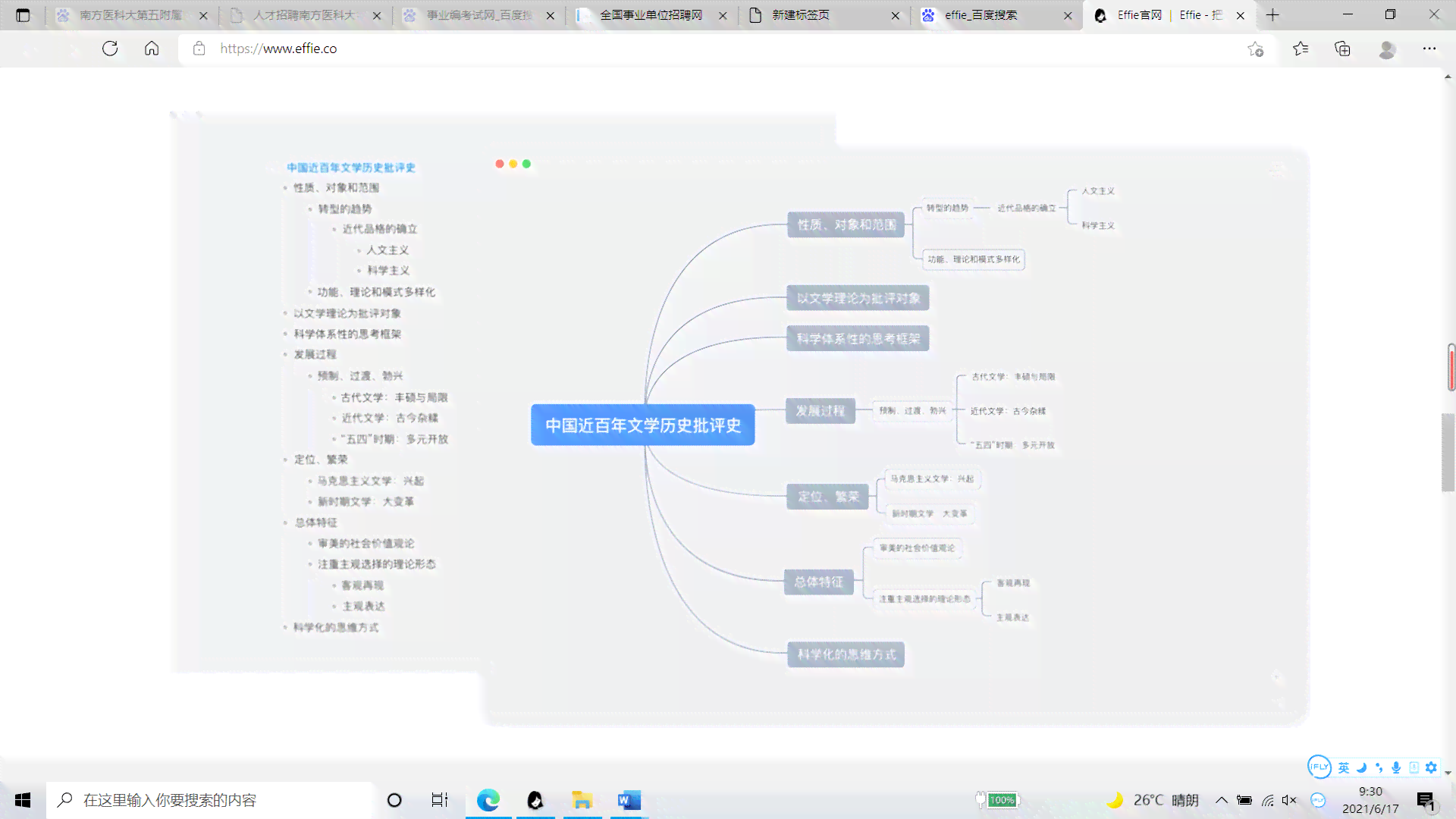Close the 新建标签页 tab
1456x819 pixels.
[896, 15]
